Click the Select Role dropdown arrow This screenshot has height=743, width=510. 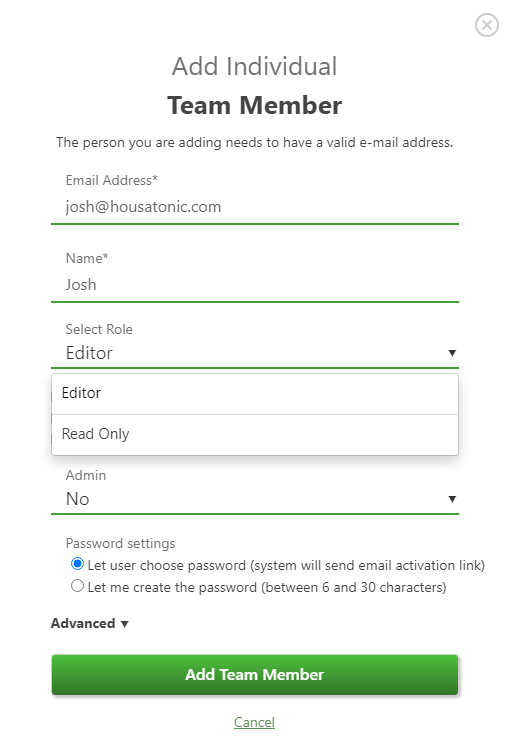click(452, 353)
